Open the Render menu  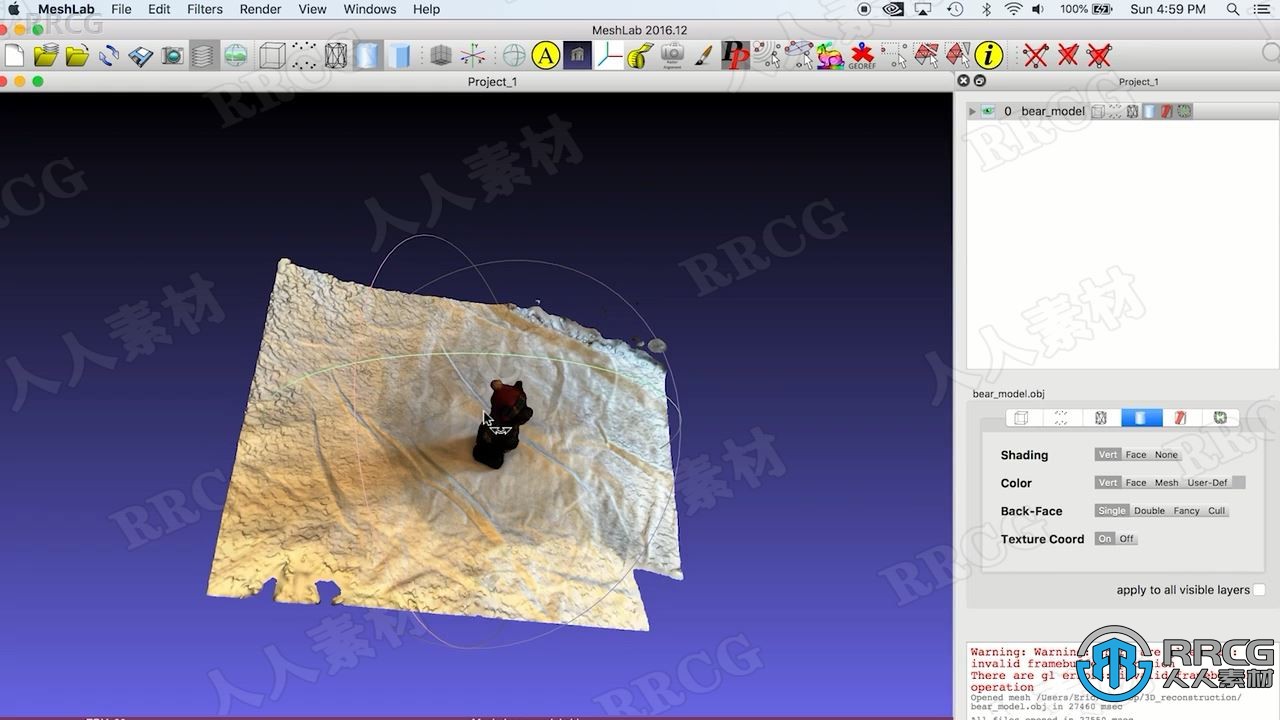click(x=260, y=9)
